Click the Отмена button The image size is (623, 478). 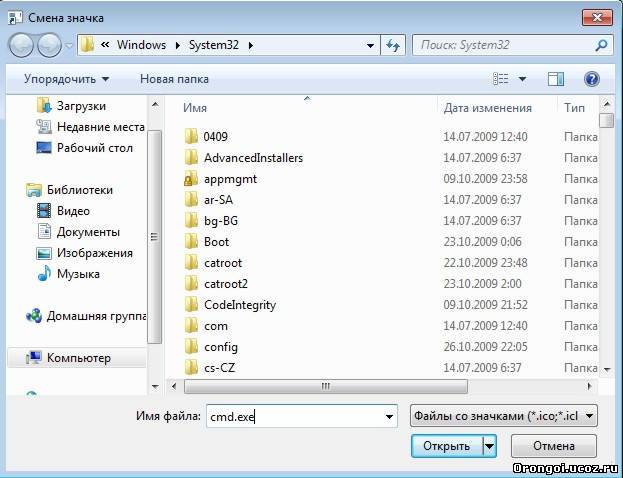coord(554,446)
